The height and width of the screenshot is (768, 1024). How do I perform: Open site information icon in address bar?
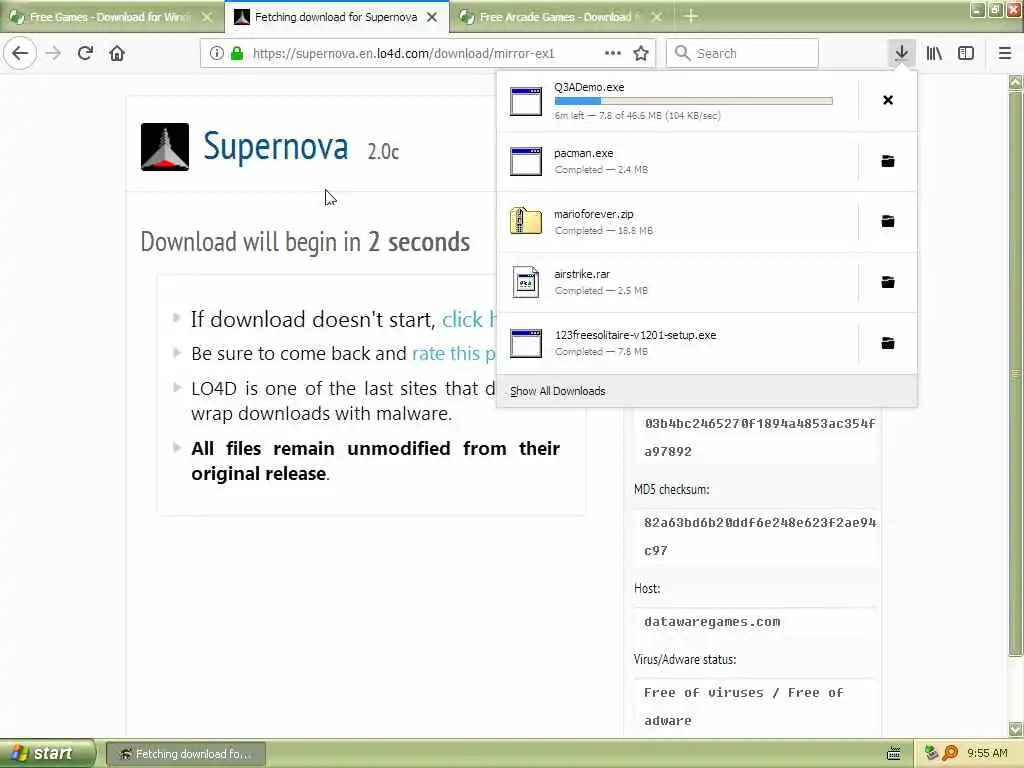click(x=216, y=54)
